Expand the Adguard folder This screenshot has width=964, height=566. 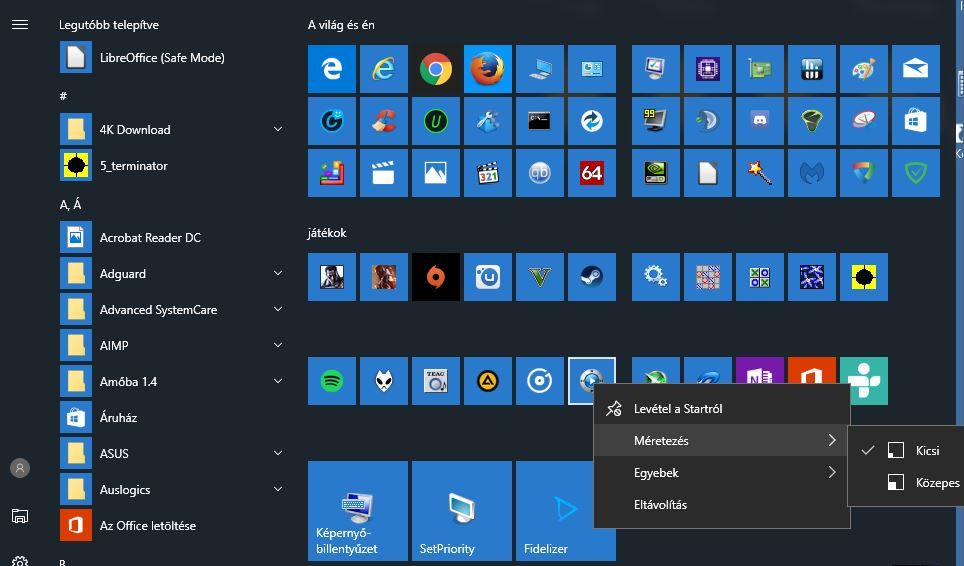point(278,273)
